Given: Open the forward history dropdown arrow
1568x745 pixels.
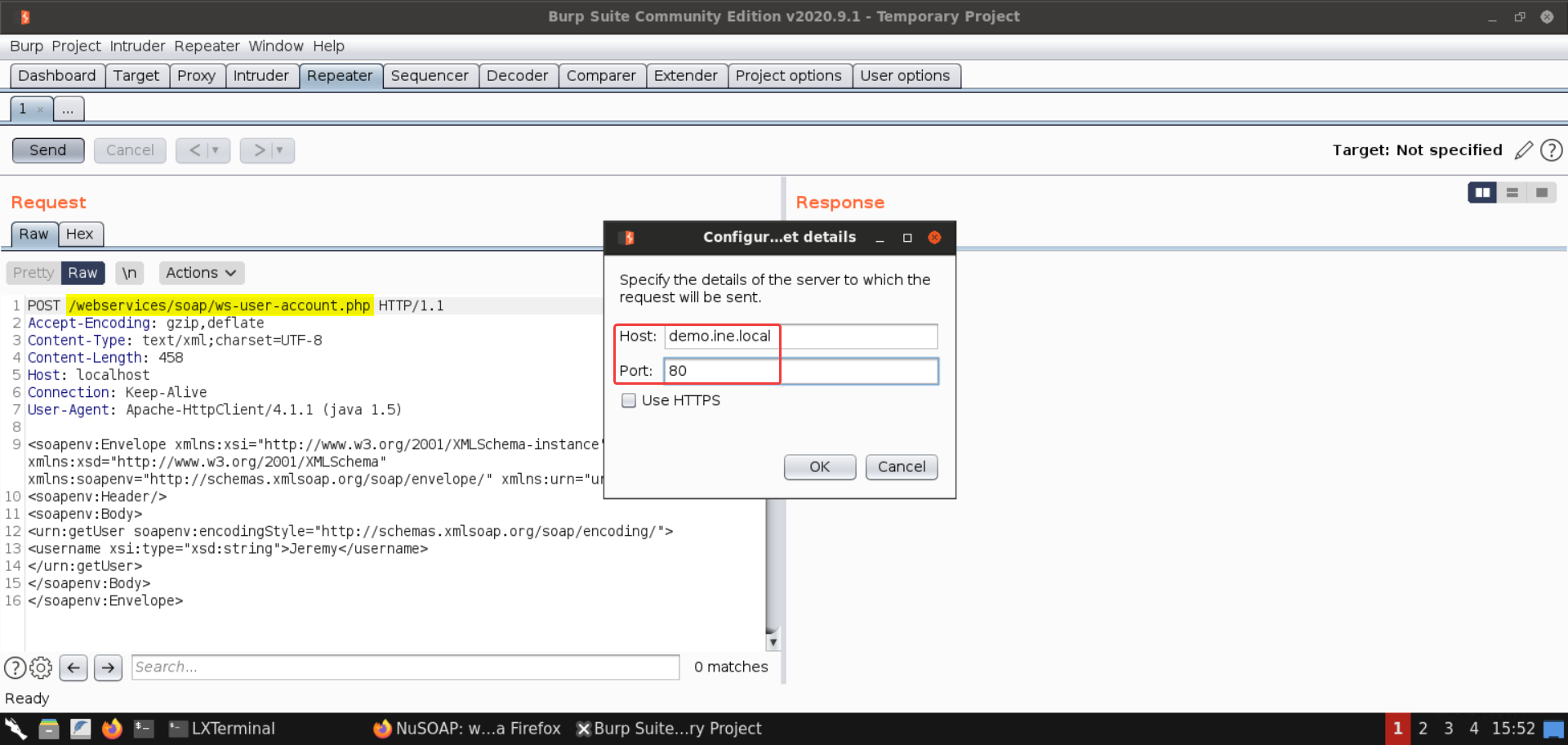Looking at the screenshot, I should pyautogui.click(x=279, y=150).
